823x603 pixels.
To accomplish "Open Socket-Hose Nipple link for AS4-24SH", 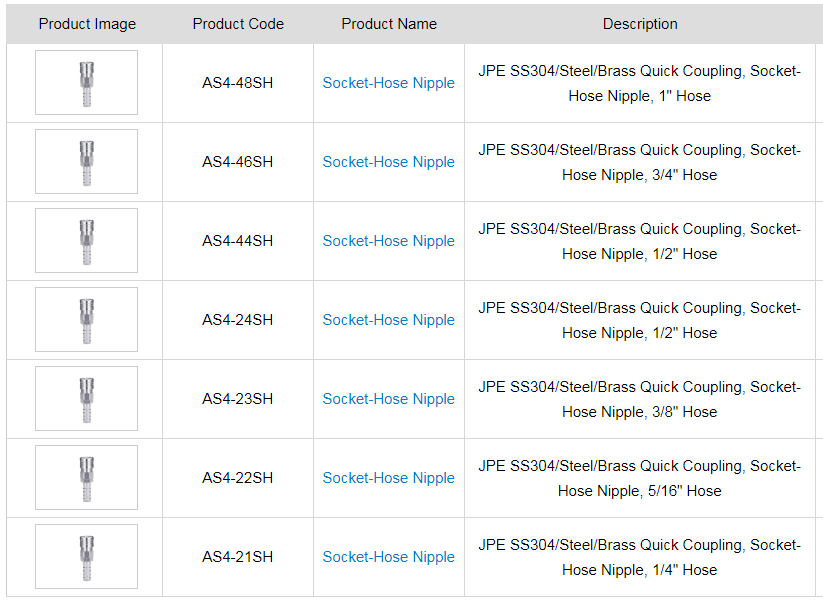I will tap(388, 320).
